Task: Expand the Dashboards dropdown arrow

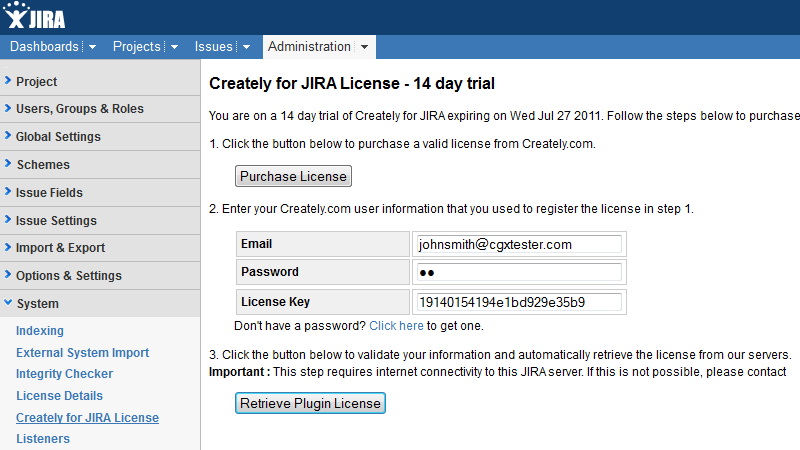Action: click(x=92, y=47)
